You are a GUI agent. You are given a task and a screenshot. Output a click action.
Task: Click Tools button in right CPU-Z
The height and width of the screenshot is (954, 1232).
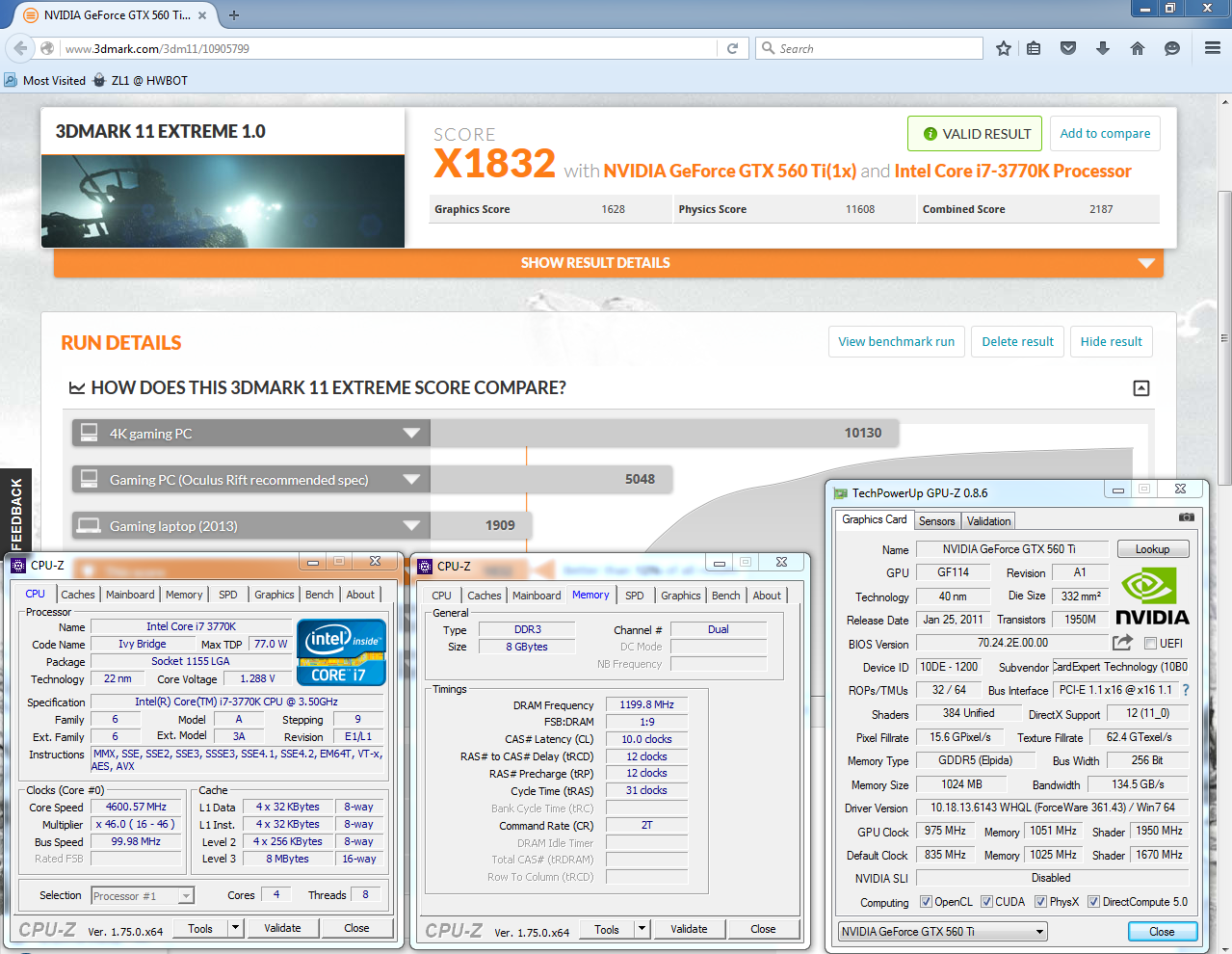607,929
